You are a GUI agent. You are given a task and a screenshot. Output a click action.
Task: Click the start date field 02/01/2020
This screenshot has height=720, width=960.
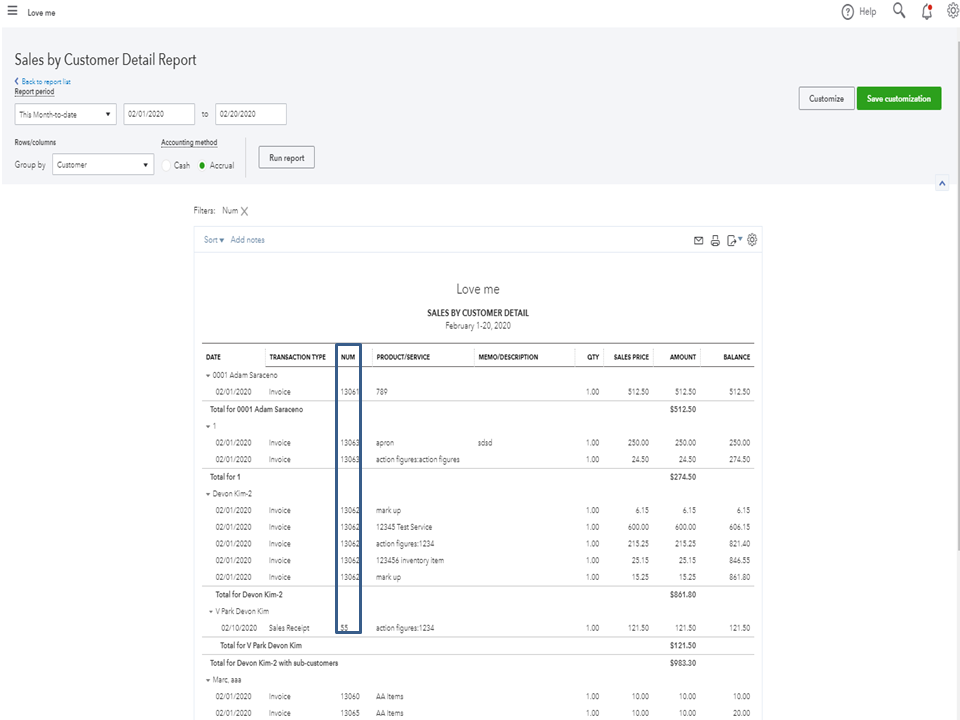tap(158, 114)
